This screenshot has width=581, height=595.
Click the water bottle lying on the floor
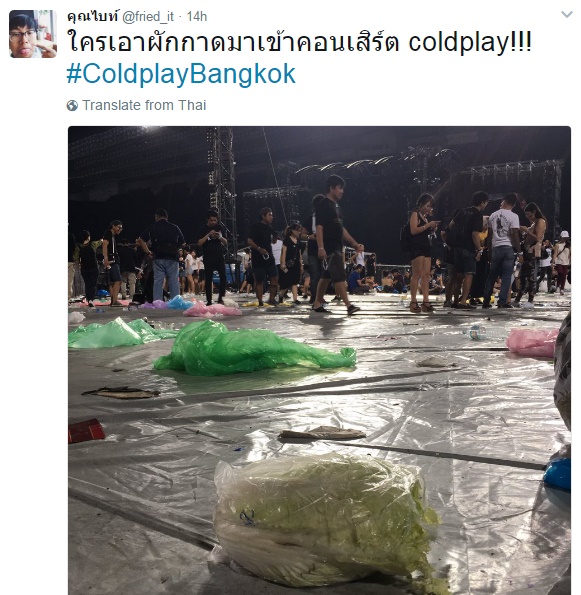tap(476, 333)
